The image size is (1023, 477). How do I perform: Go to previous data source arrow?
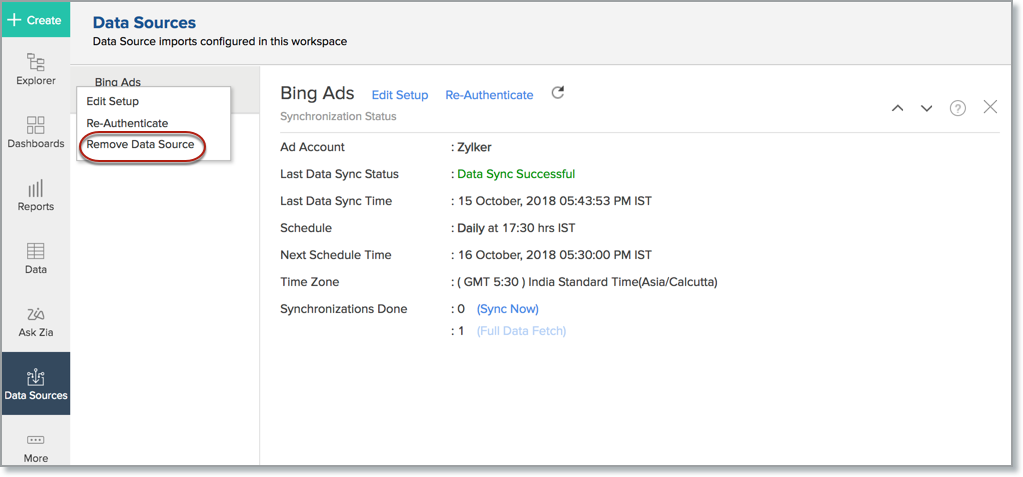pyautogui.click(x=898, y=108)
